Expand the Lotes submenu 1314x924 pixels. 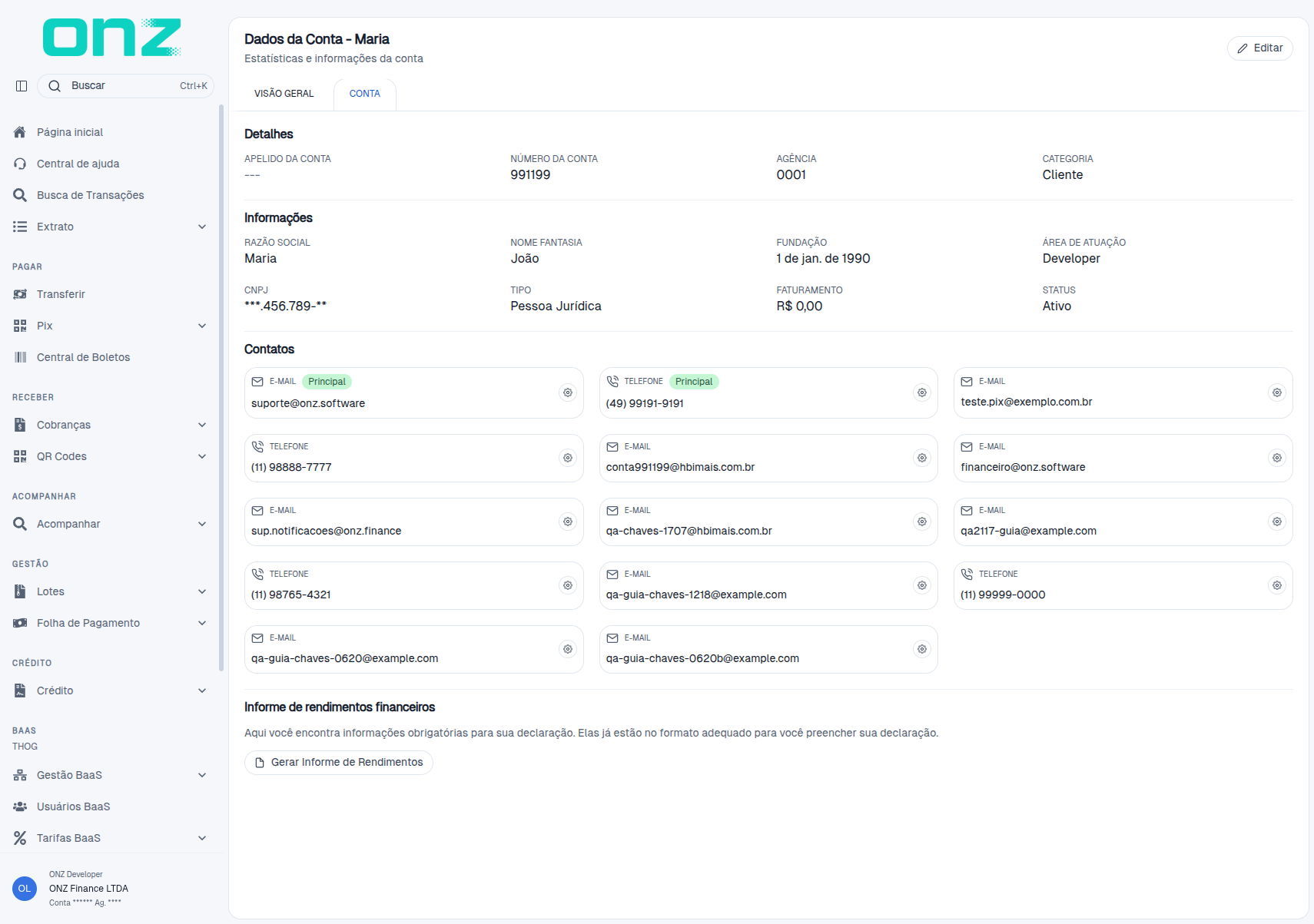coord(202,591)
